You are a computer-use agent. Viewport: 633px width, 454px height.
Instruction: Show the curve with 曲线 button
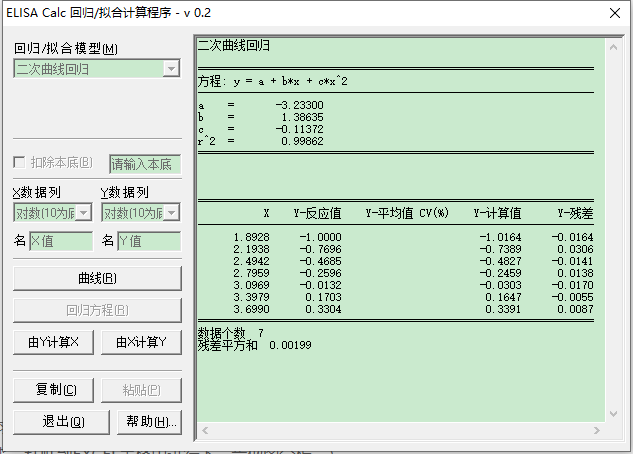click(97, 278)
